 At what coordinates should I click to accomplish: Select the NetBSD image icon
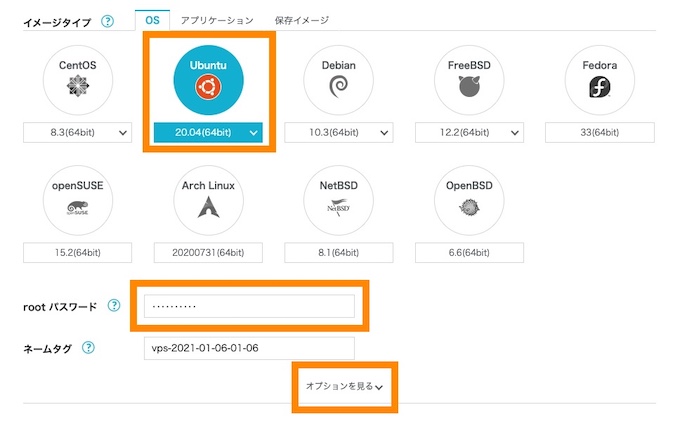pos(339,200)
